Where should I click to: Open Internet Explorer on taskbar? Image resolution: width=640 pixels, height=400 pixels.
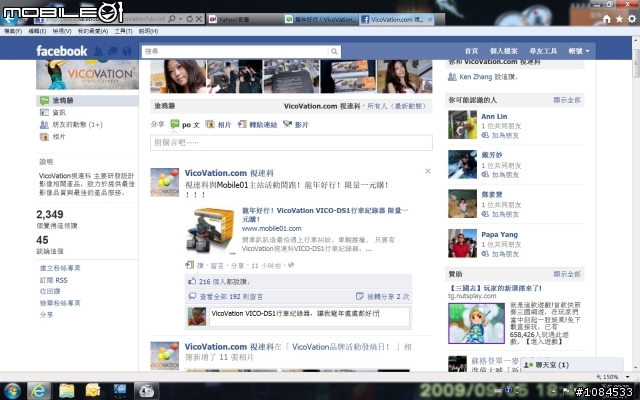pyautogui.click(x=39, y=391)
